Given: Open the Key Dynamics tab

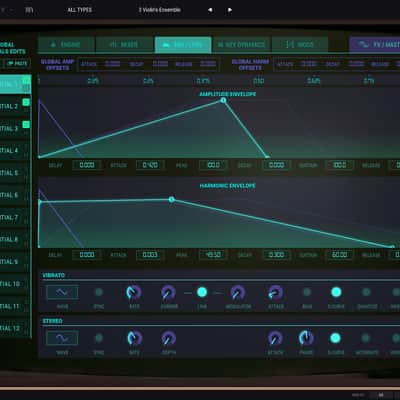Looking at the screenshot, I should click(x=242, y=45).
